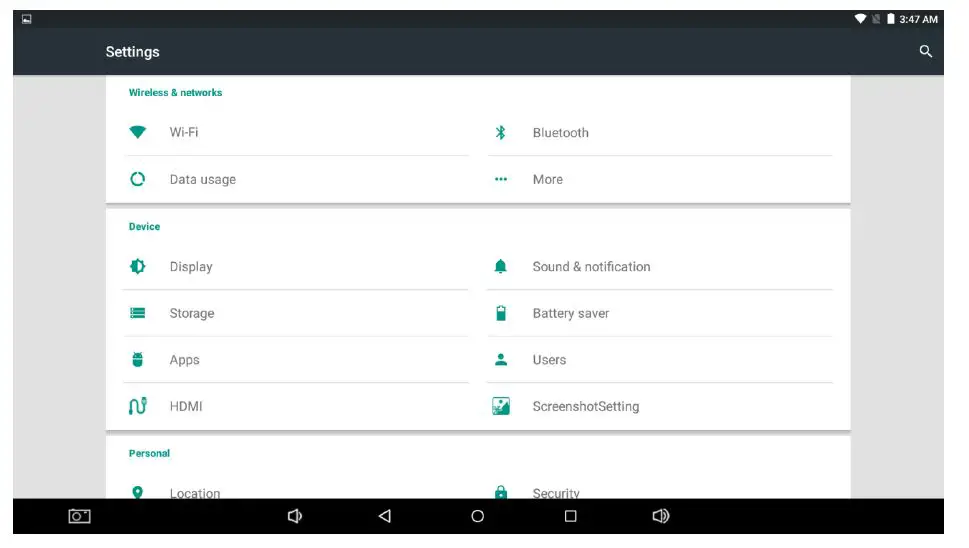Screen dimensions: 969x548
Task: Click the Wireless & networks header
Action: [176, 93]
